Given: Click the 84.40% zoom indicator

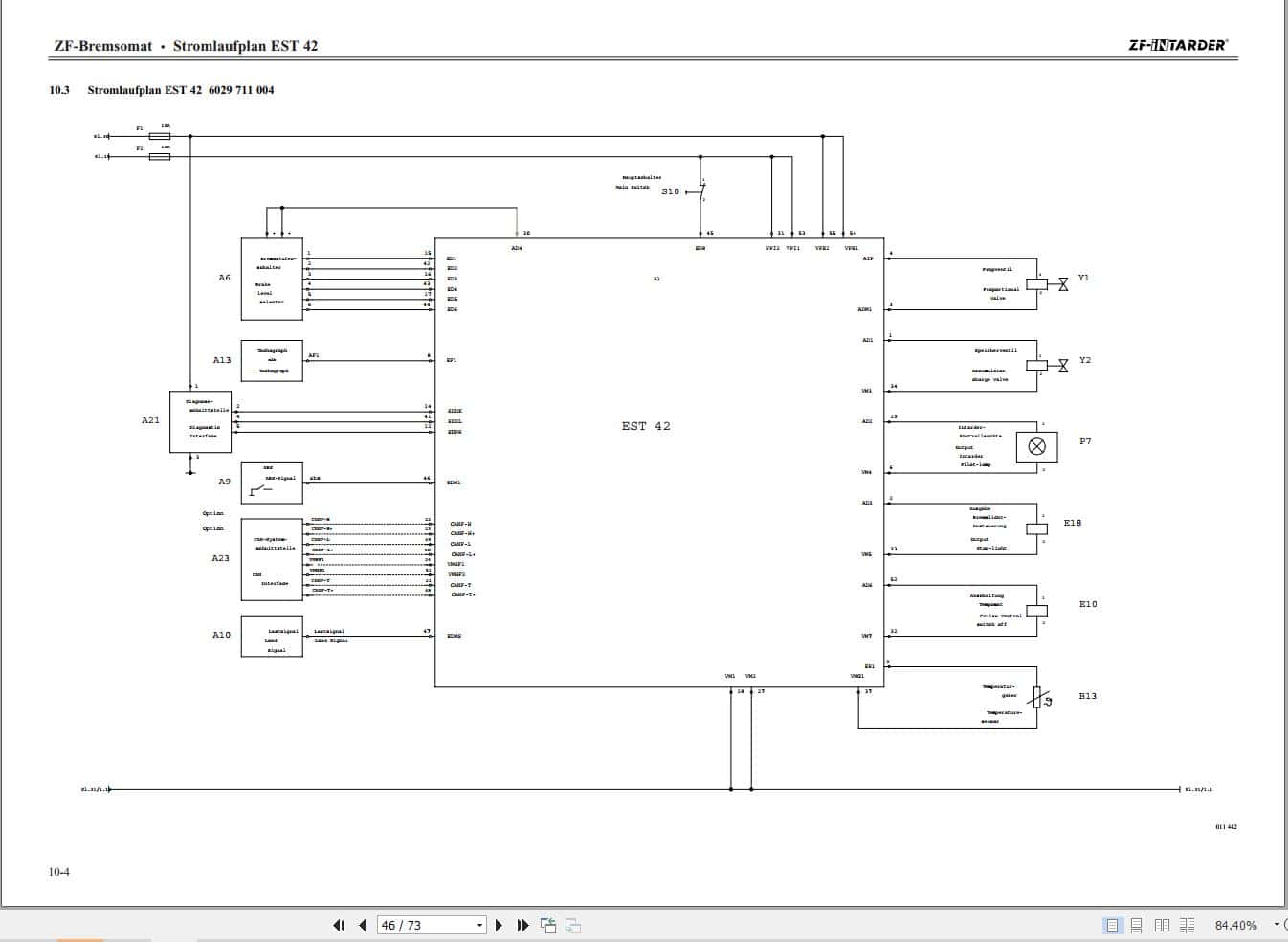Looking at the screenshot, I should tap(1234, 925).
